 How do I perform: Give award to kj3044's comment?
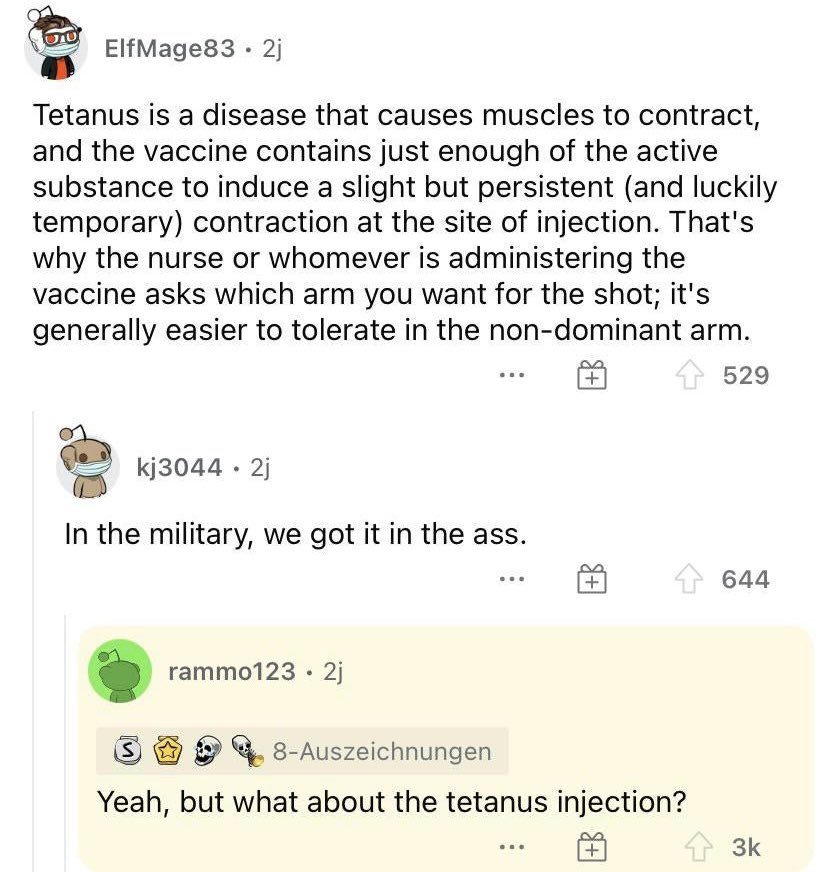(591, 579)
